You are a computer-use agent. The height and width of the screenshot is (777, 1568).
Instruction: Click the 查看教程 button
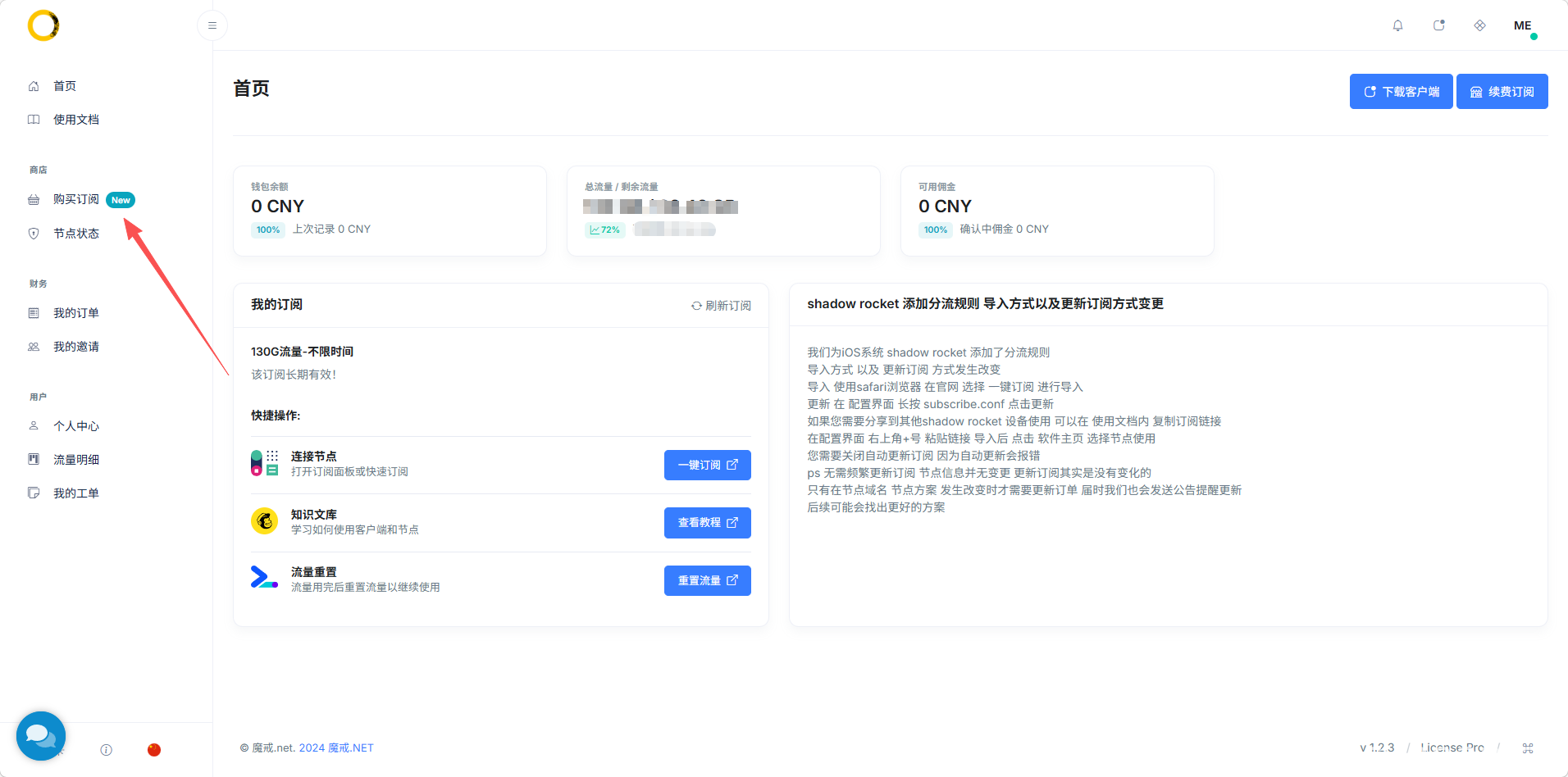707,523
